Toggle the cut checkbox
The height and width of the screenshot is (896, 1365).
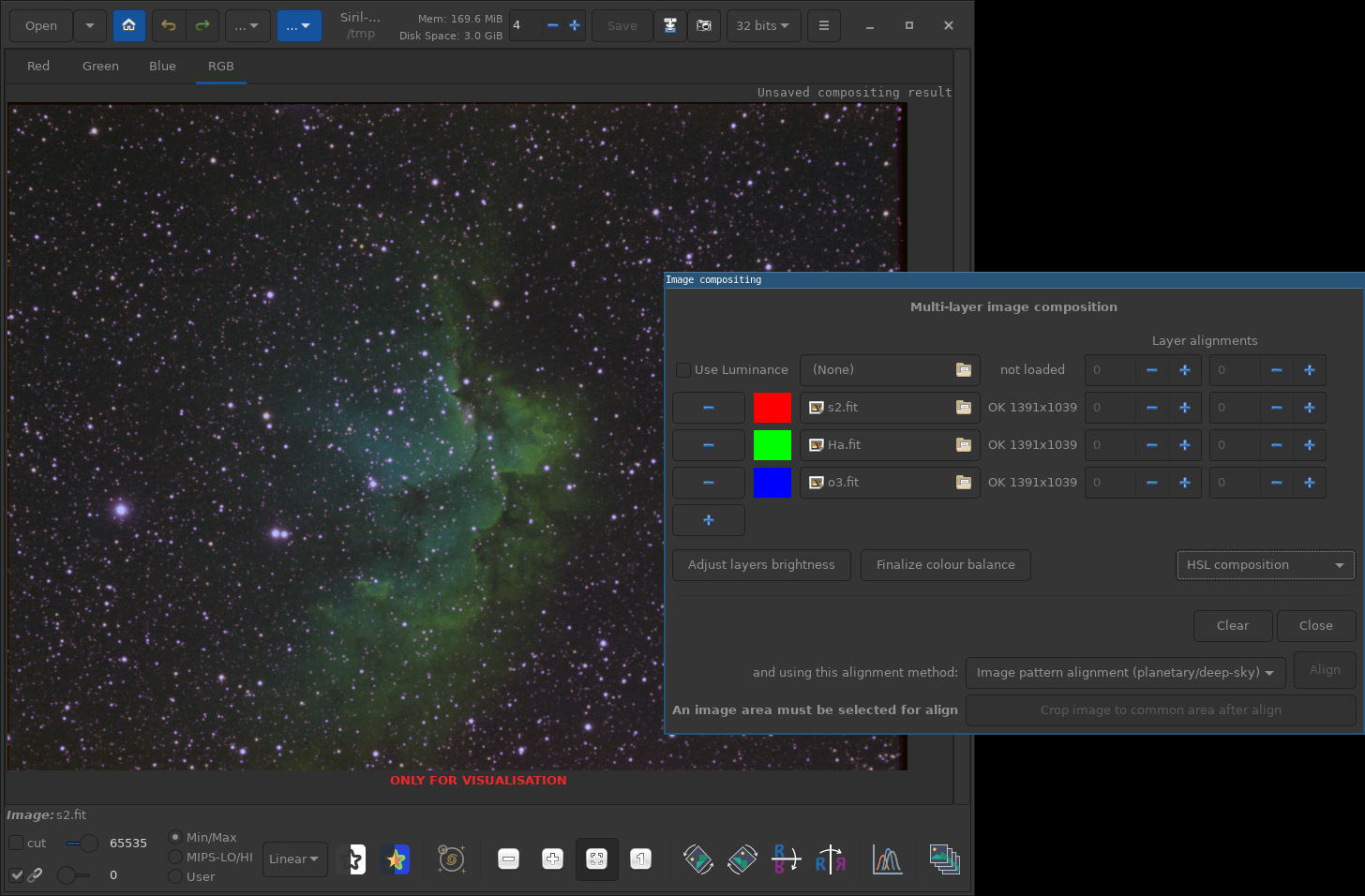tap(16, 843)
